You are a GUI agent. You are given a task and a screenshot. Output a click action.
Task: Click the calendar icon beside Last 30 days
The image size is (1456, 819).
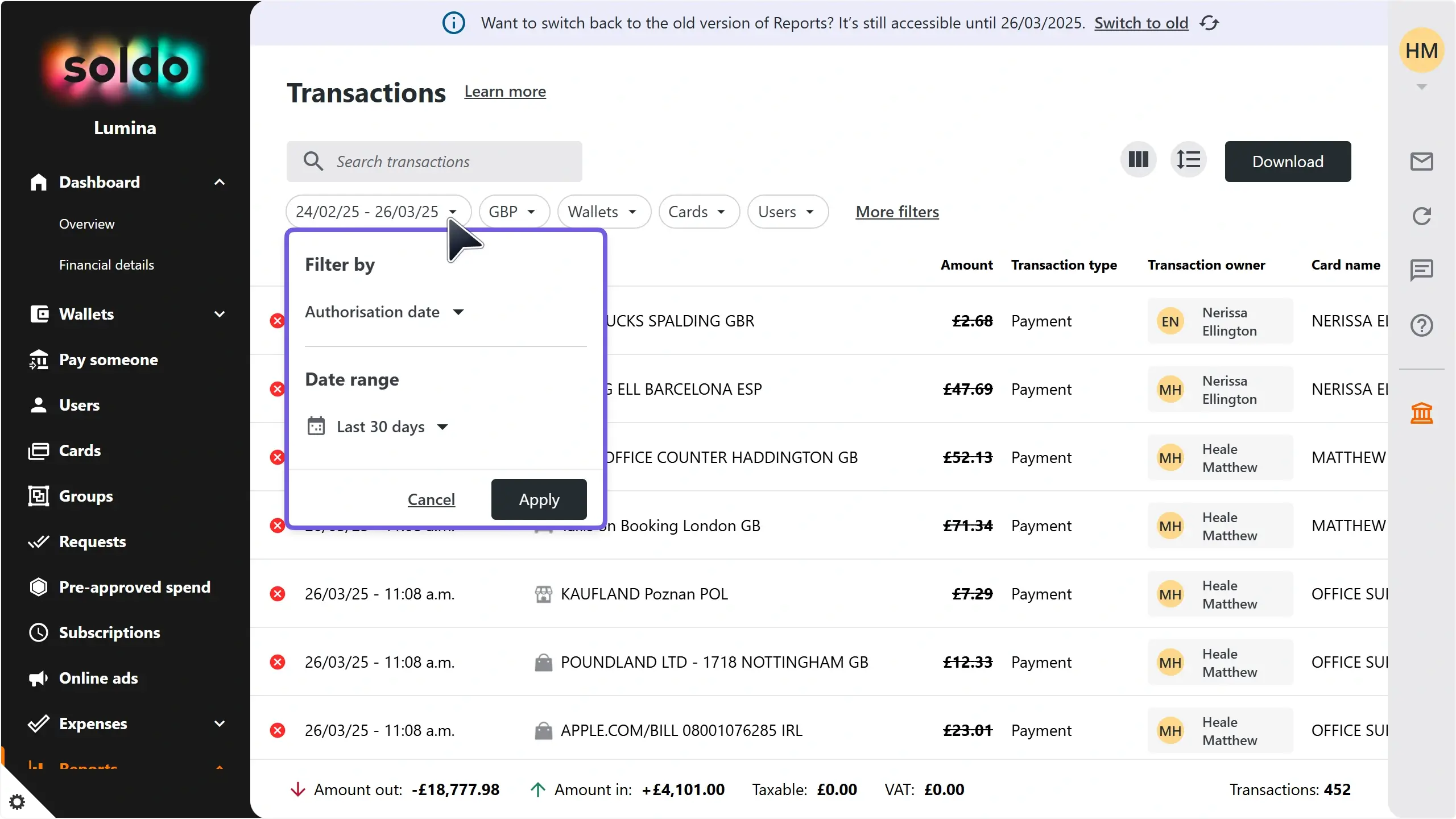tap(317, 427)
